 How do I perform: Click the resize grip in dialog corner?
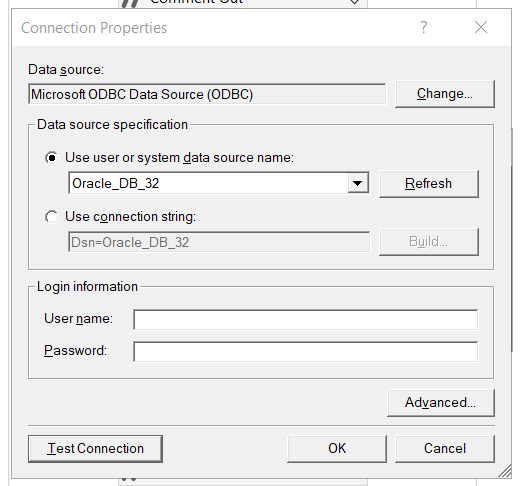pyautogui.click(x=504, y=471)
